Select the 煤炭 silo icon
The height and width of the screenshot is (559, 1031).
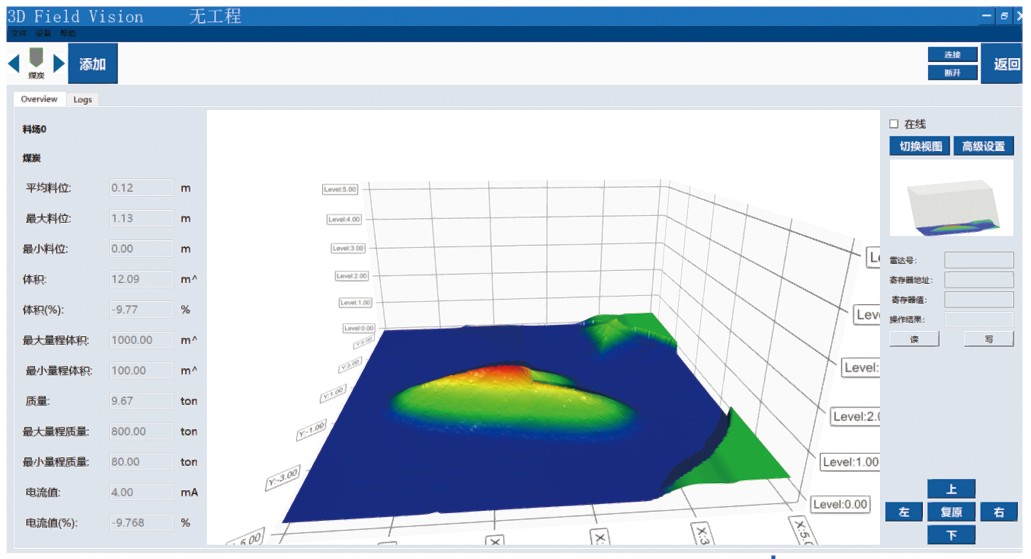pos(36,60)
